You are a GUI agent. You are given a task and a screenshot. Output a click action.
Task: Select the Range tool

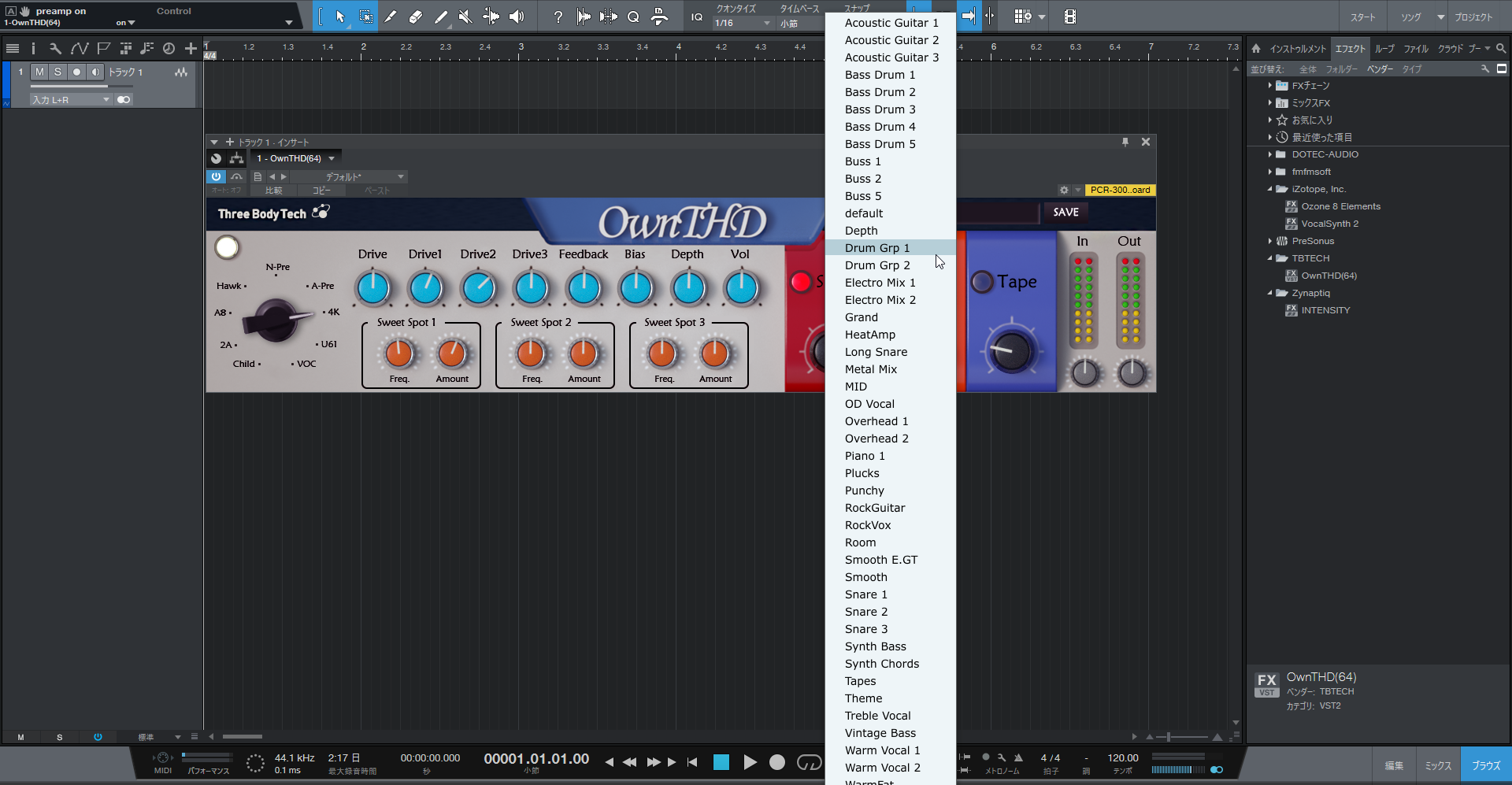pos(366,17)
